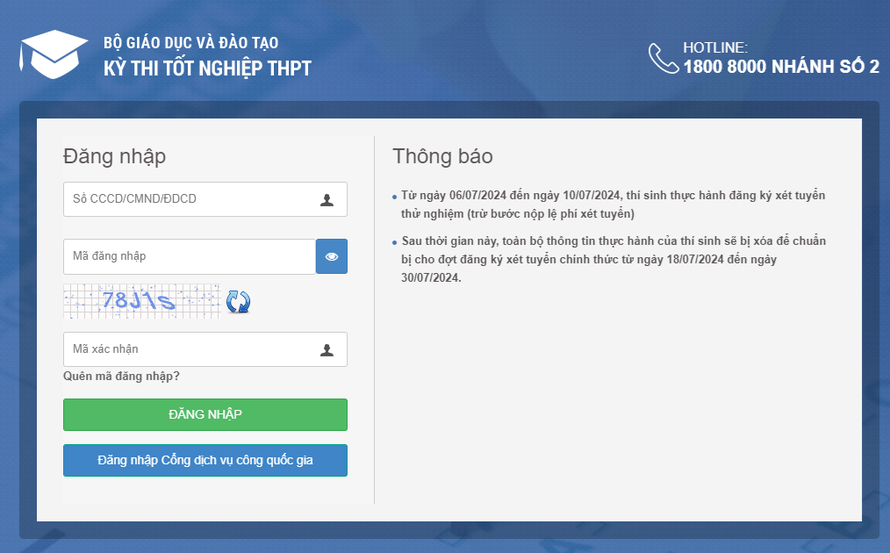Select the notice about 06/07/2024 trial registration
This screenshot has height=553, width=890.
point(612,204)
